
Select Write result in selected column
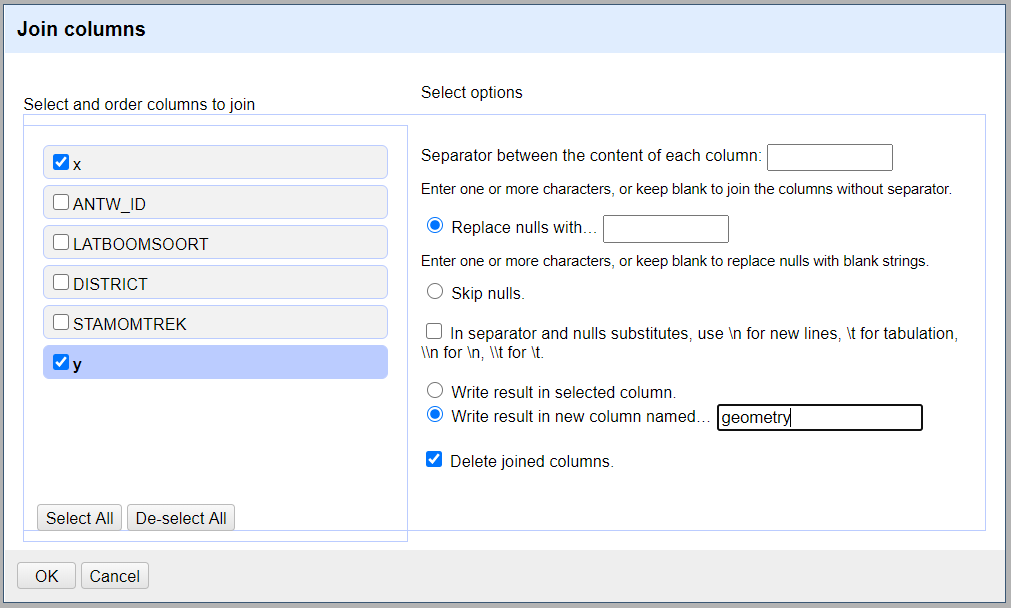pyautogui.click(x=435, y=391)
